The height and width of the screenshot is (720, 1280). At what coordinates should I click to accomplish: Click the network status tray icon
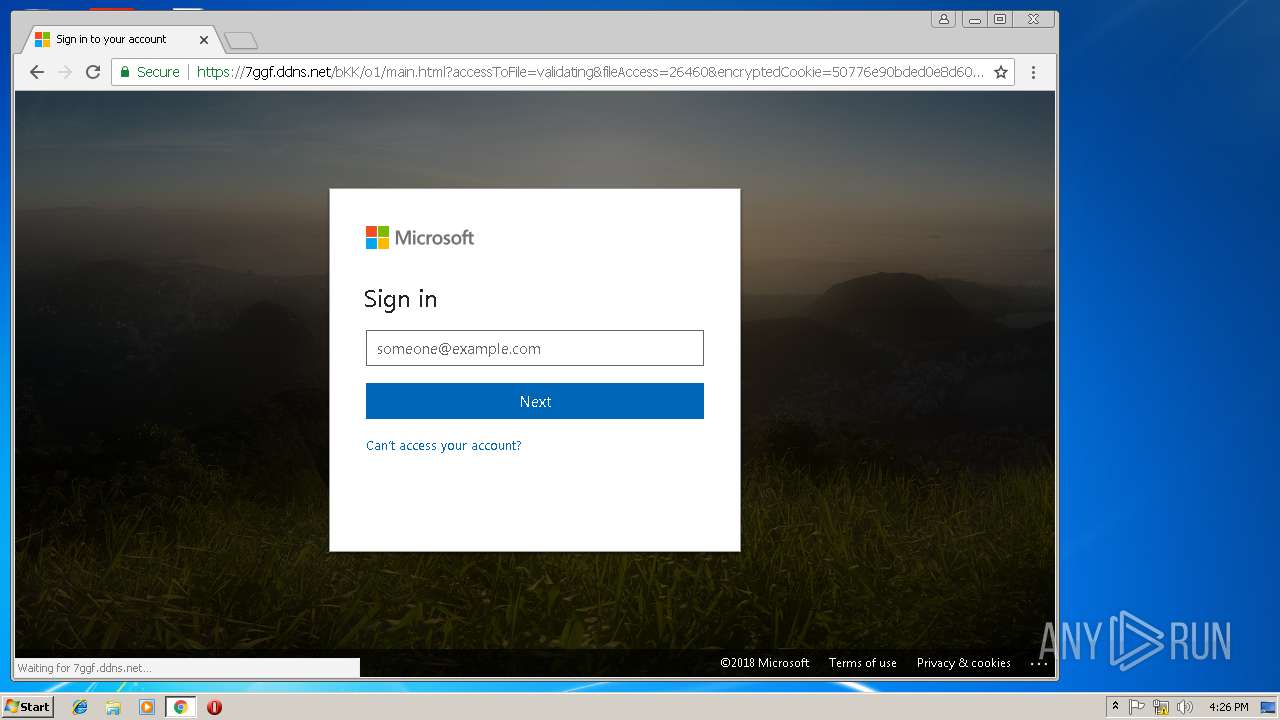tap(1161, 707)
